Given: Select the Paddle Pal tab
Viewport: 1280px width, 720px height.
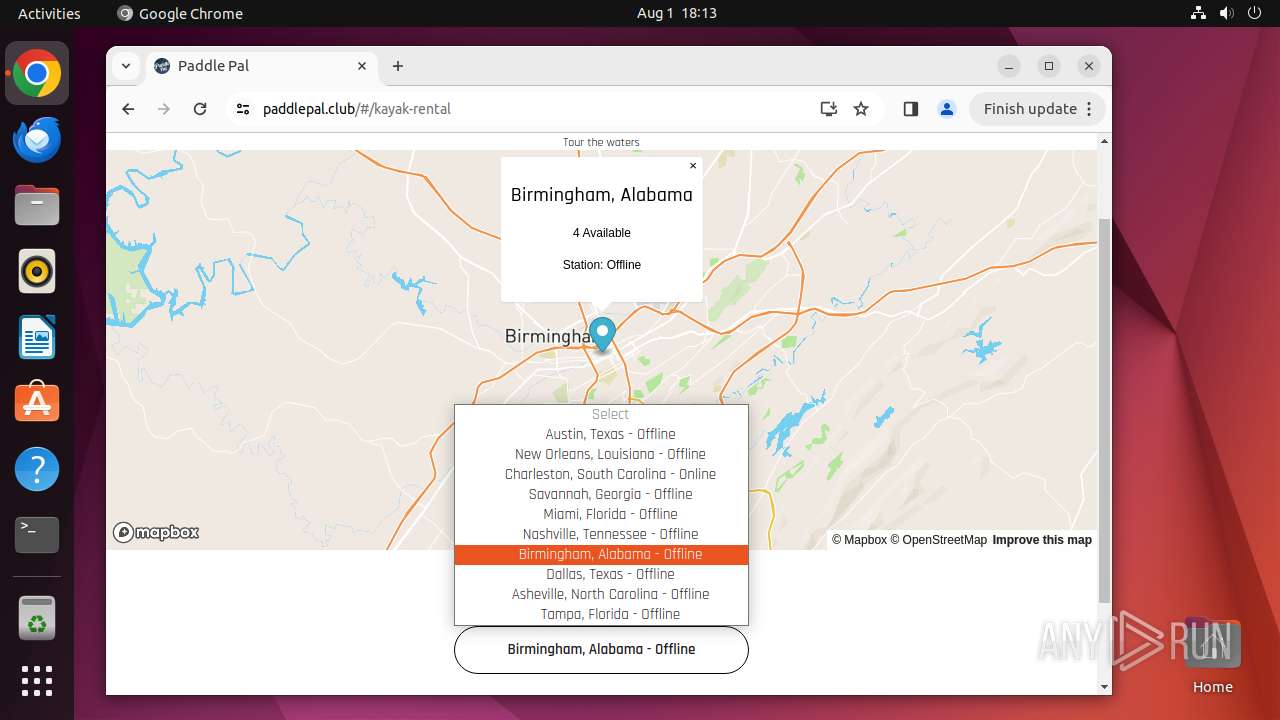Looking at the screenshot, I should click(x=262, y=66).
